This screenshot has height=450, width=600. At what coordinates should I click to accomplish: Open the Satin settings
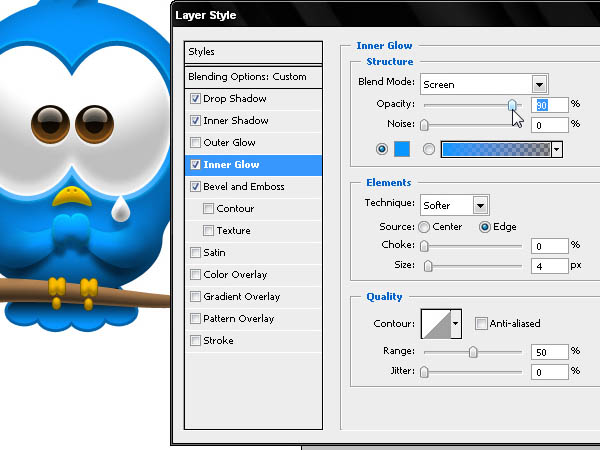click(x=214, y=253)
